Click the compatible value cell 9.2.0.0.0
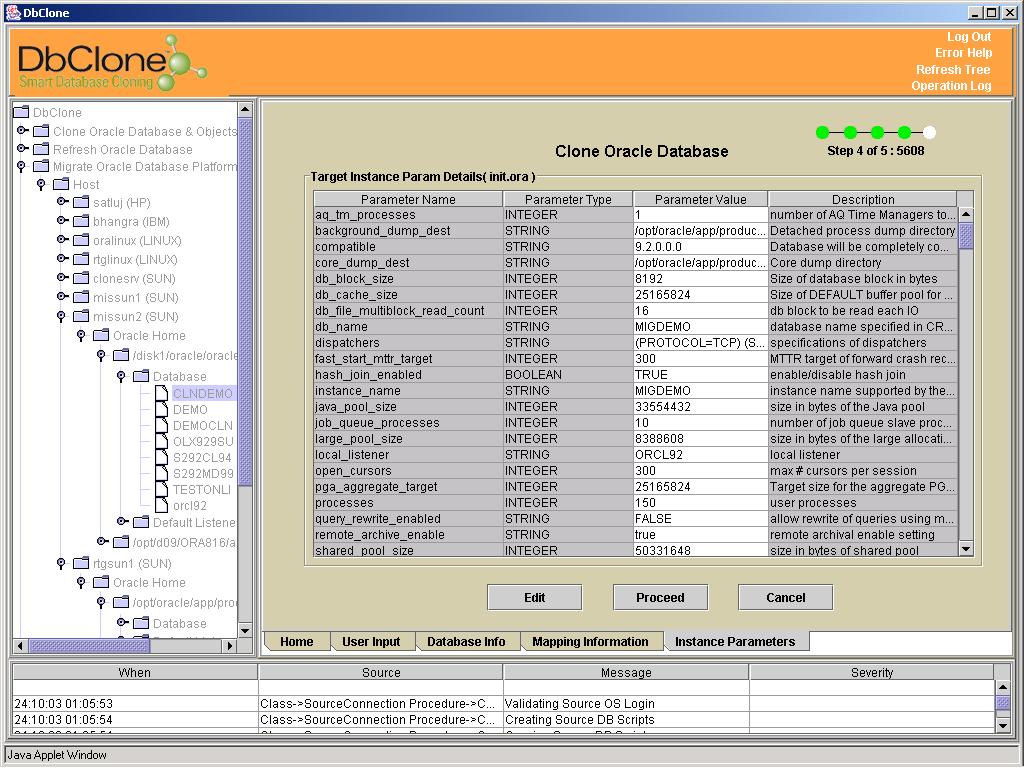This screenshot has width=1024, height=768. [x=701, y=247]
